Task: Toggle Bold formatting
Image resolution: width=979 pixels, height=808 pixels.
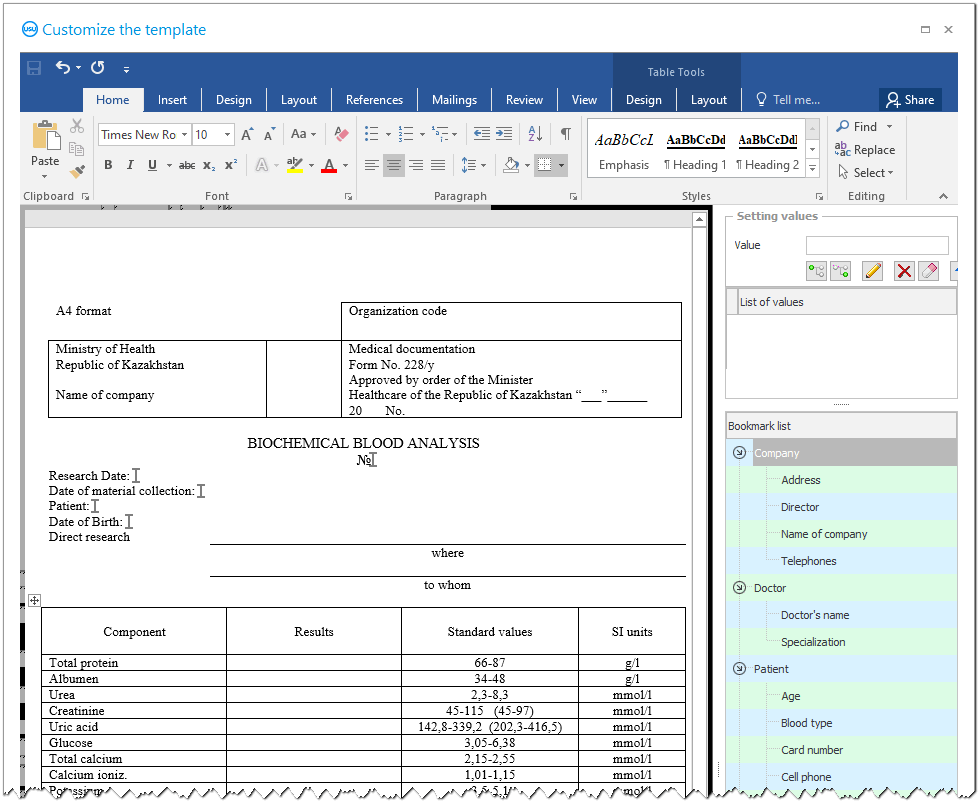Action: click(108, 166)
